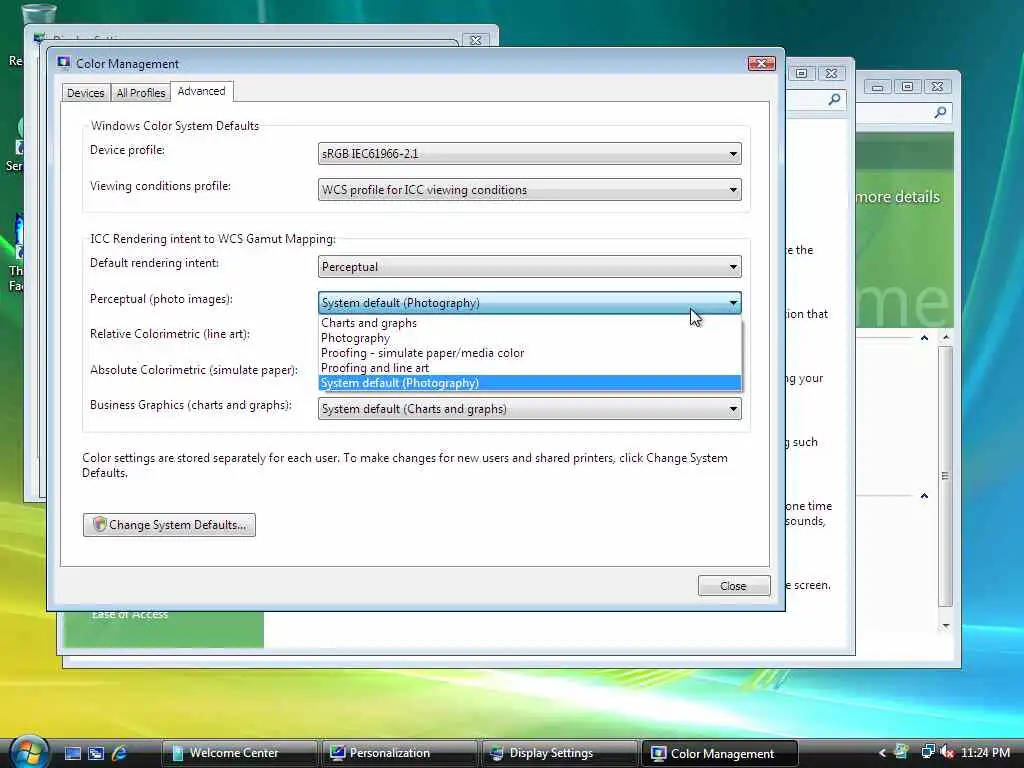Collapse upper section chevron in Welcome Center
The width and height of the screenshot is (1024, 768).
924,338
